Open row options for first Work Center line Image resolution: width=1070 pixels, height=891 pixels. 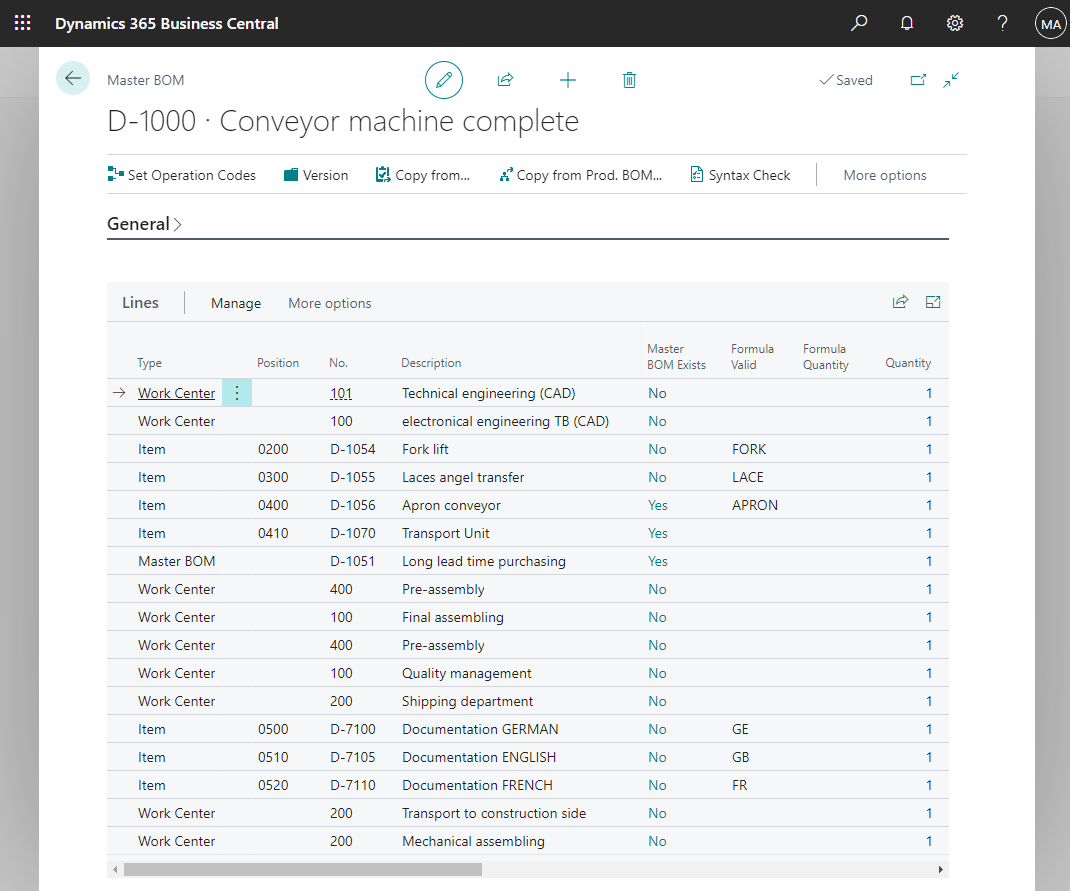(x=237, y=393)
